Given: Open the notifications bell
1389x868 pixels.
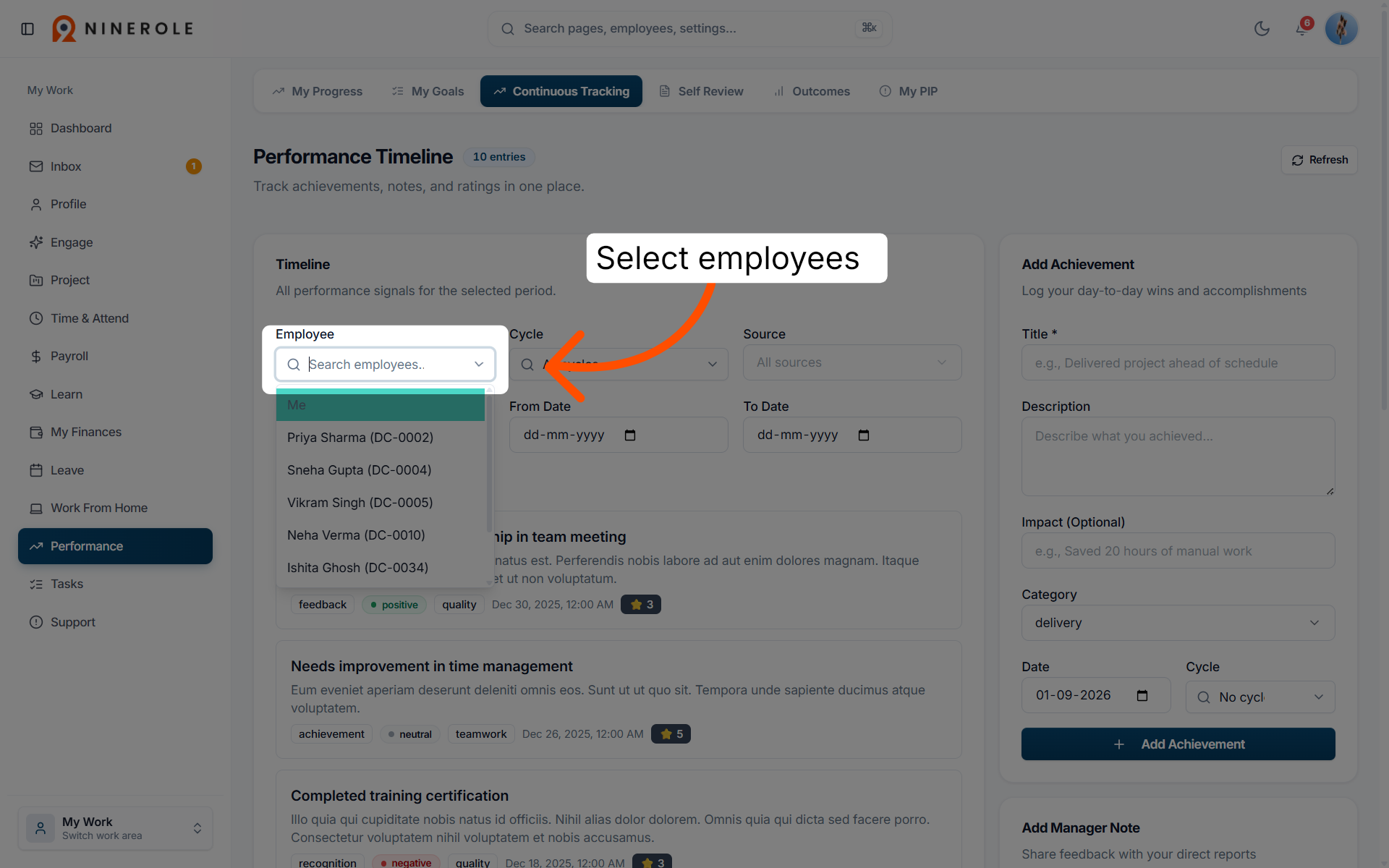Looking at the screenshot, I should 1301,29.
